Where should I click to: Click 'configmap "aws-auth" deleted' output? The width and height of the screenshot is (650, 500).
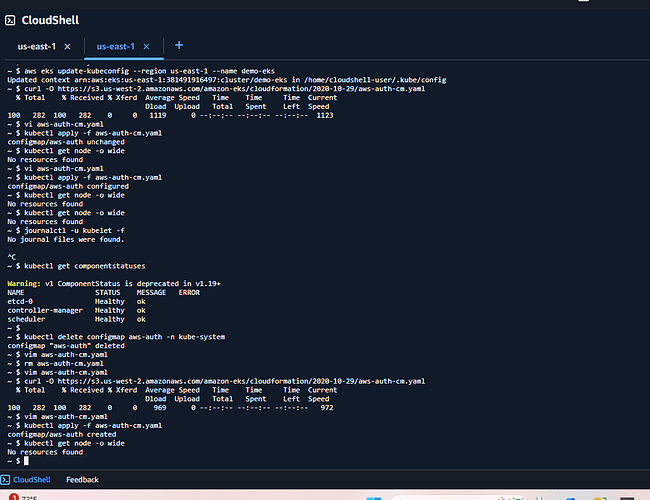coord(66,346)
